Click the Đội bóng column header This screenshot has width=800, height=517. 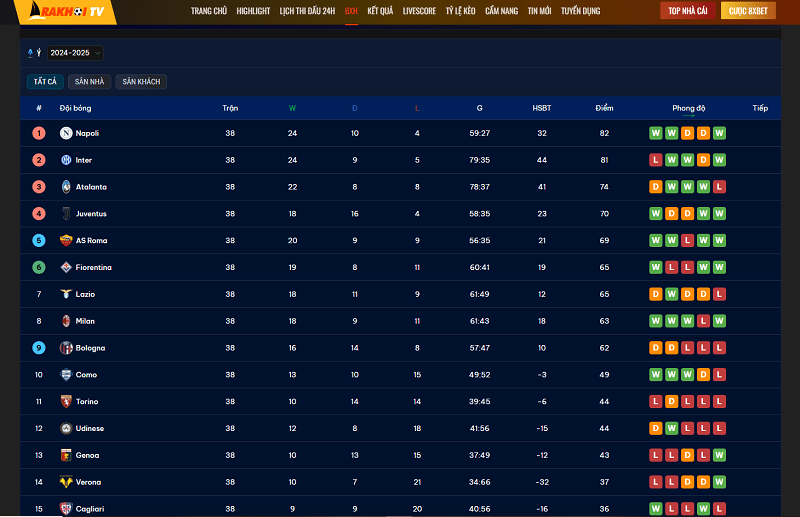pyautogui.click(x=76, y=108)
